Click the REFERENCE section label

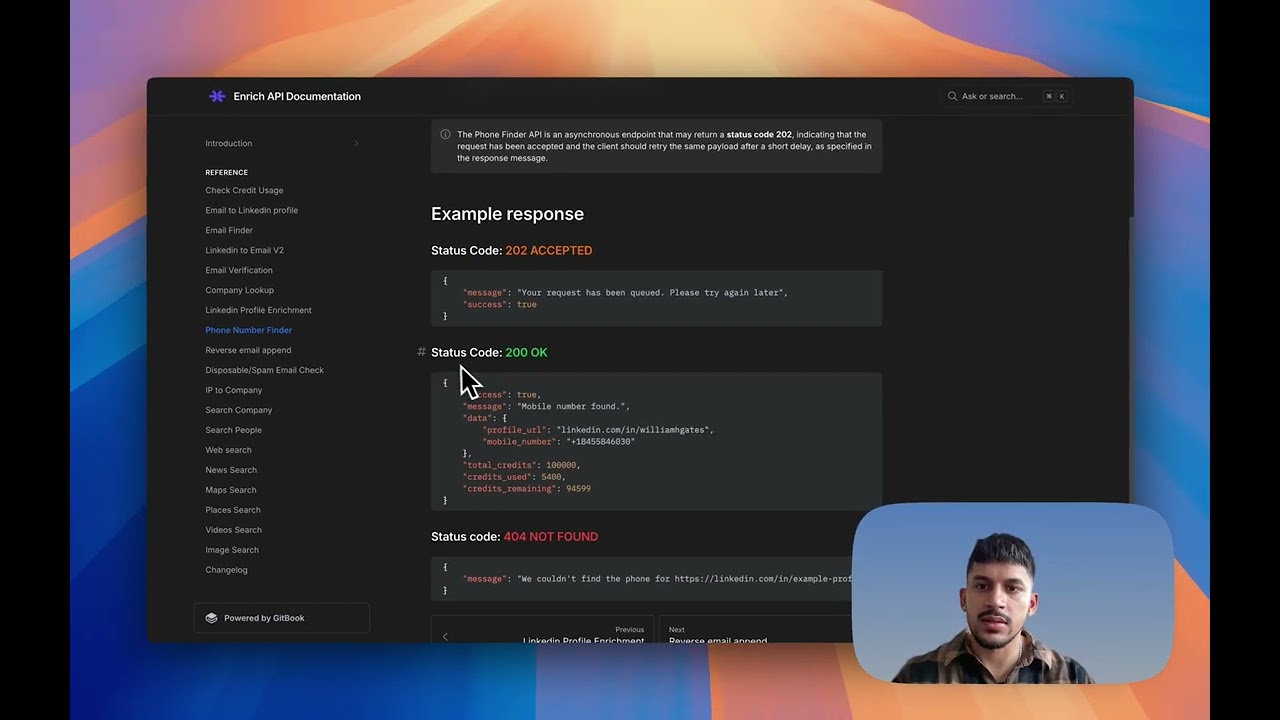point(226,172)
